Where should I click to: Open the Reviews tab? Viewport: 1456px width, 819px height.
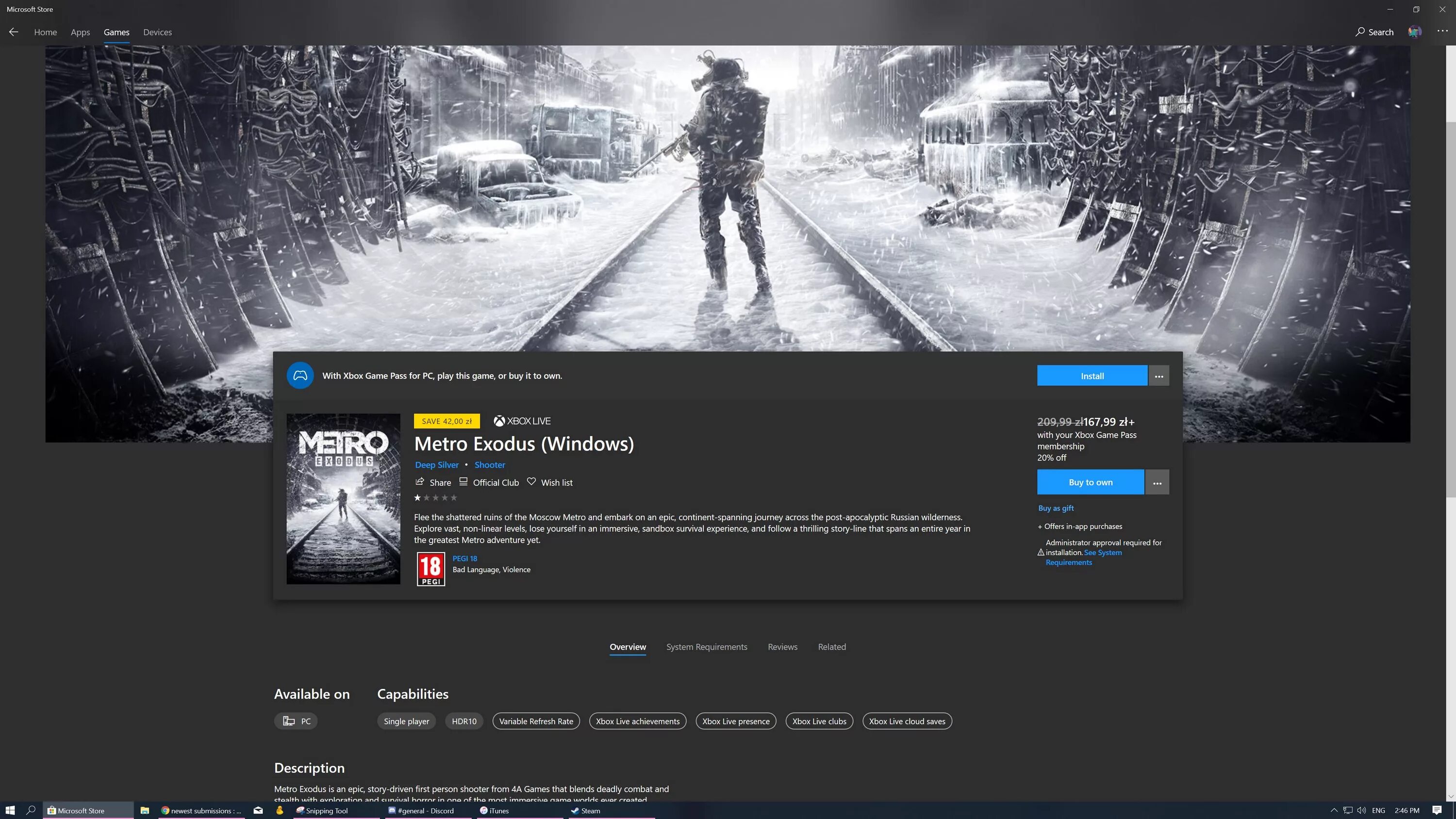pos(782,647)
